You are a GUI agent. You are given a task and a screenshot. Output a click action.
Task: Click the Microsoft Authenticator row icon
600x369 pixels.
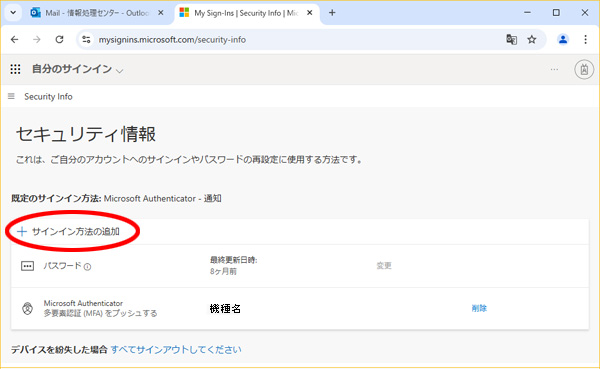coord(27,308)
